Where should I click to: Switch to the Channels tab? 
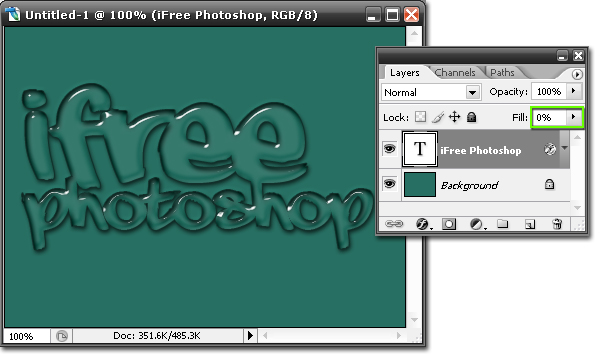click(455, 72)
